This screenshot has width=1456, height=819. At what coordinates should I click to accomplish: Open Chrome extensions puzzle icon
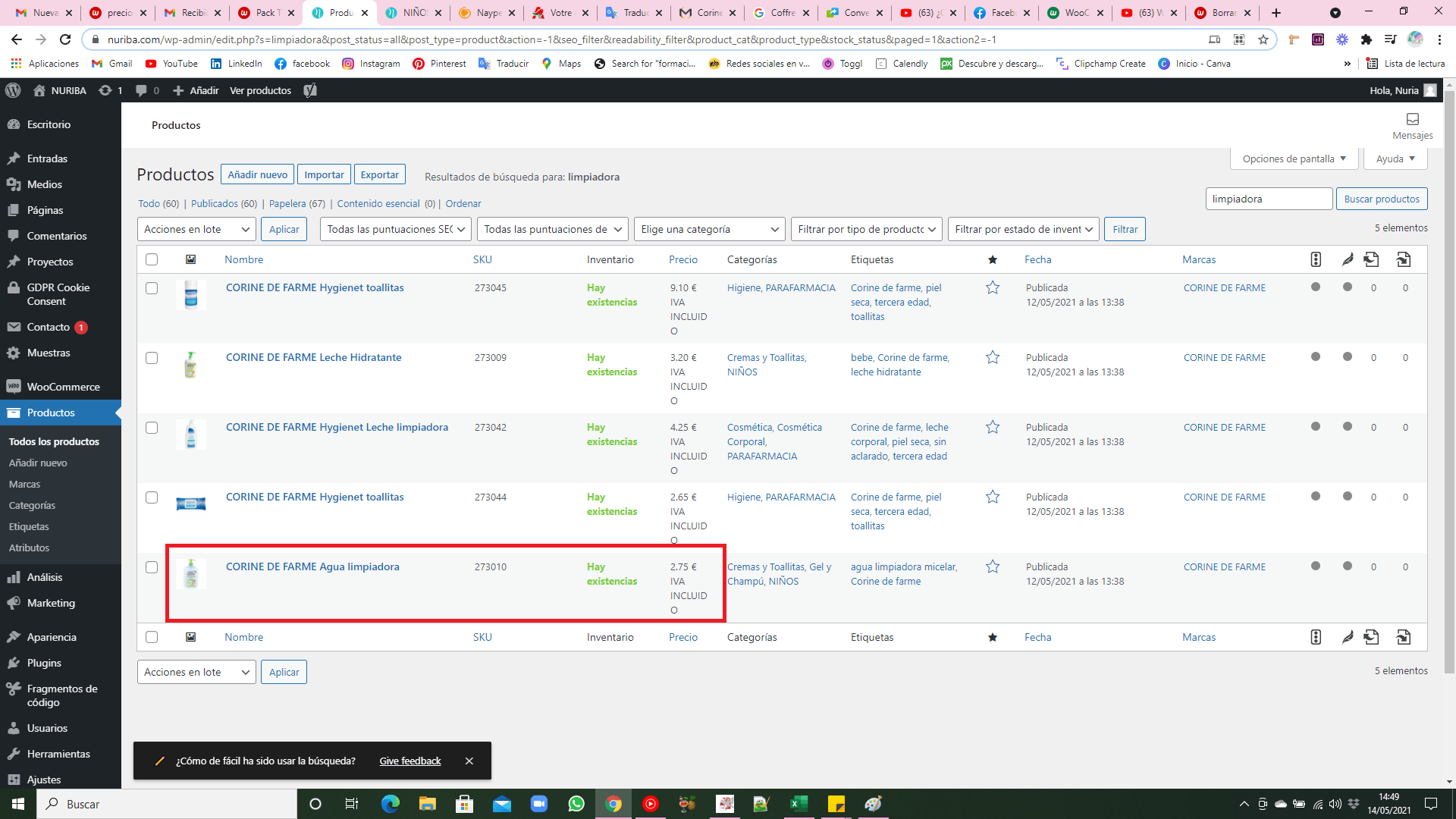(x=1367, y=39)
